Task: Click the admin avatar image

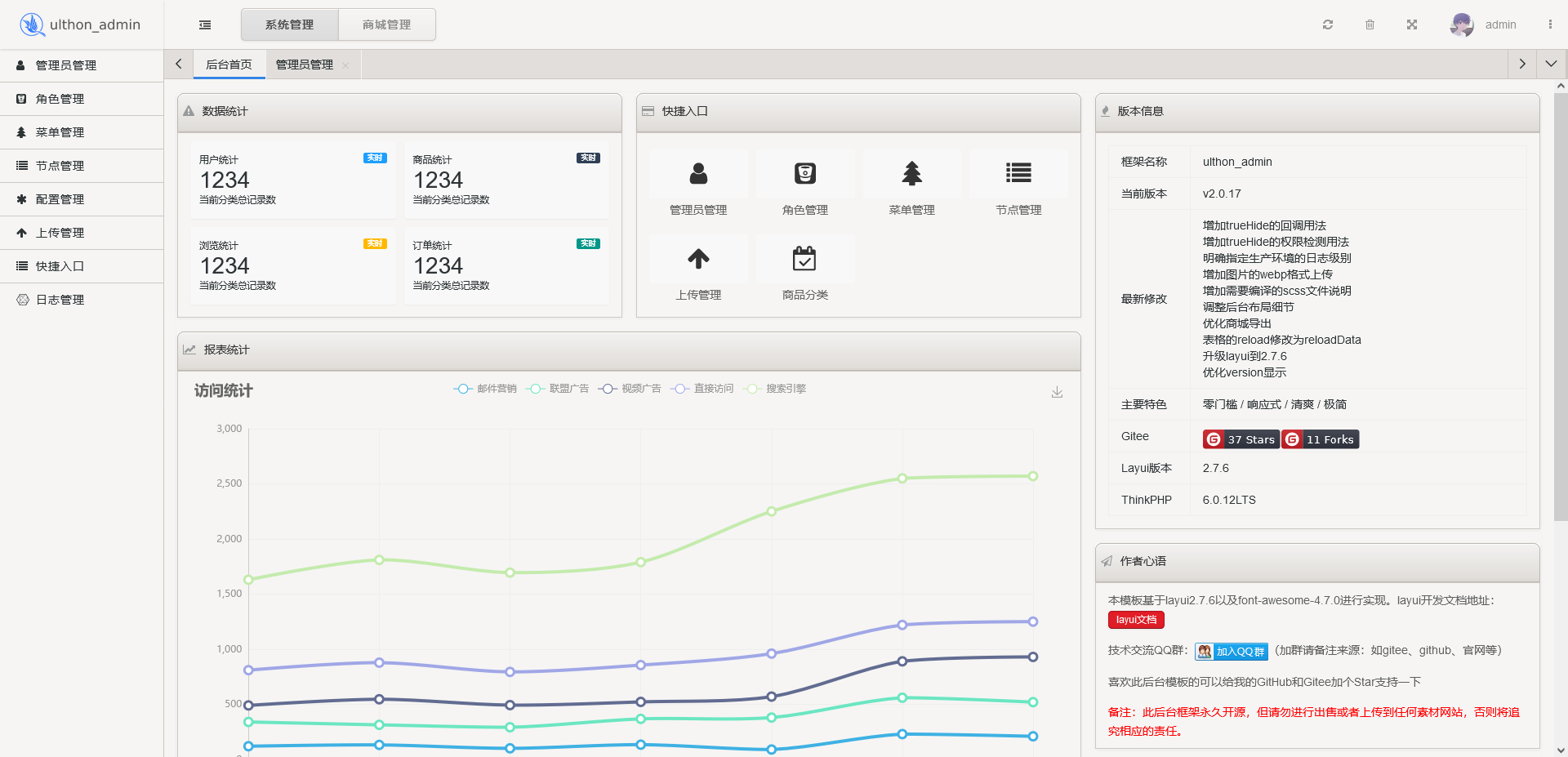Action: pyautogui.click(x=1462, y=24)
